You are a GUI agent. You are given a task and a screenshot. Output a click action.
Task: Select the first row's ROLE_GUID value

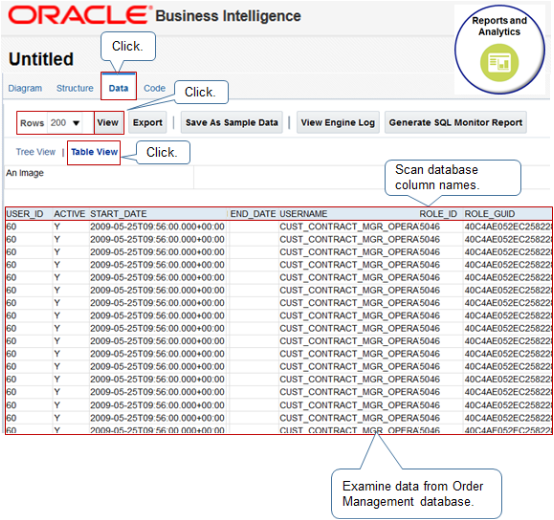508,226
